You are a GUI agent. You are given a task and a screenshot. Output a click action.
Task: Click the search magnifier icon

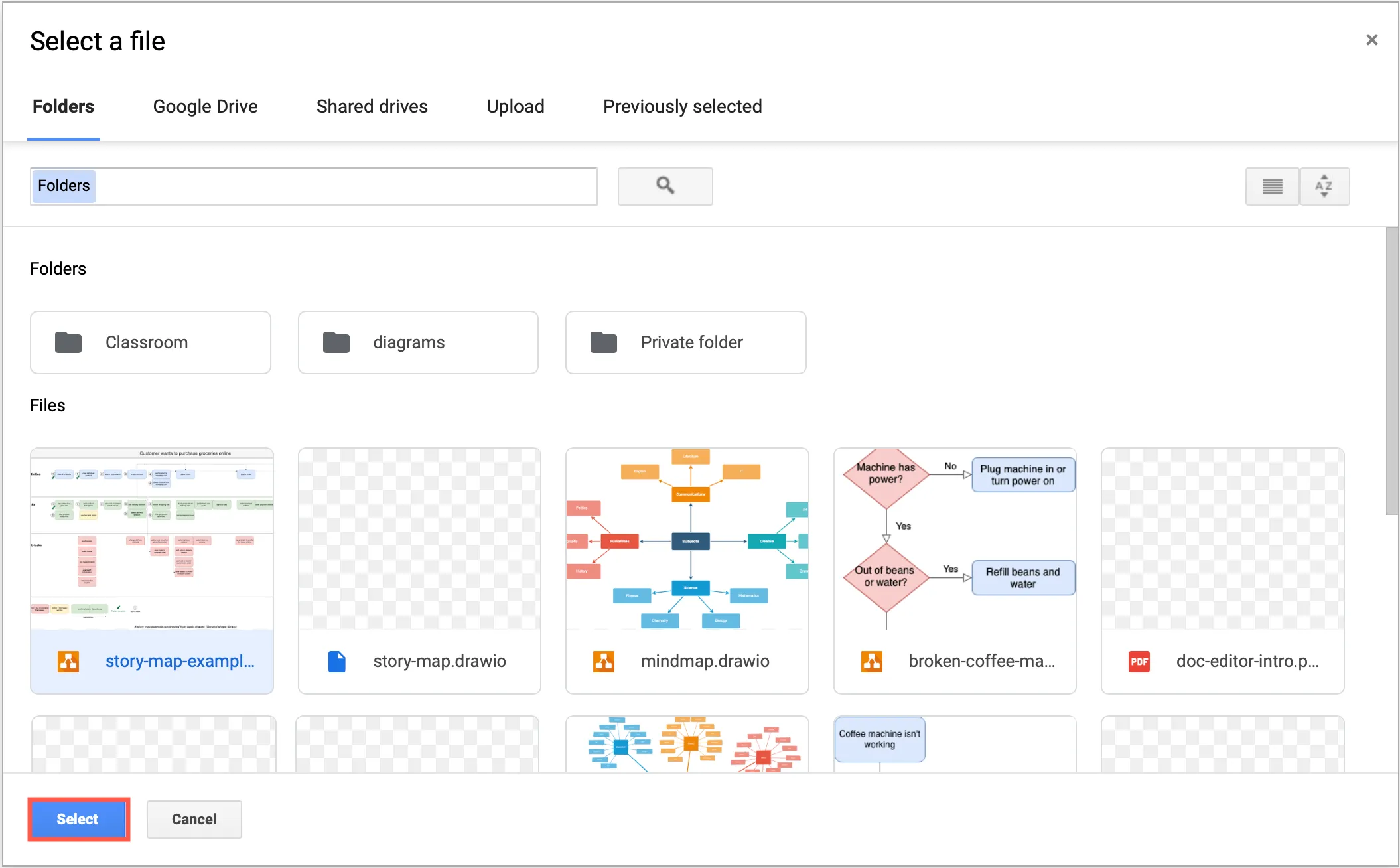[x=664, y=186]
